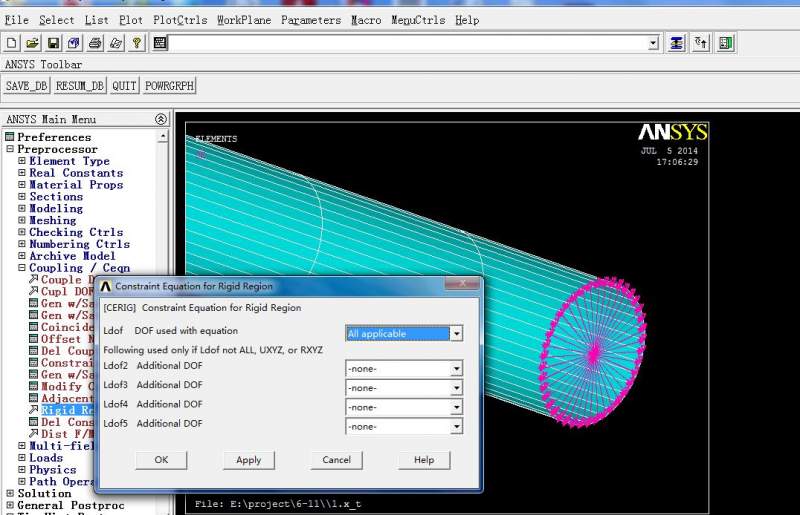Screen dimensions: 800x515
Task: Click the main menu scroll-up arrow
Action: coord(163,136)
